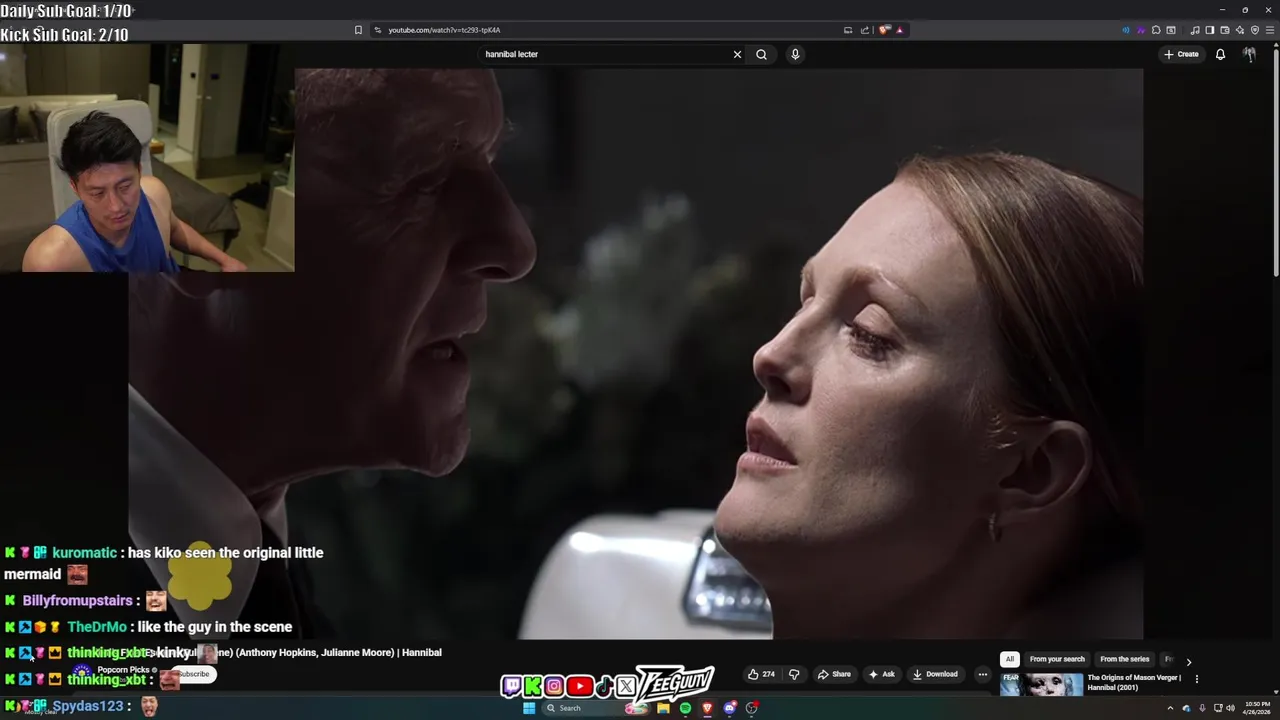1280x720 pixels.
Task: Click the X logo in overlay
Action: tap(626, 686)
